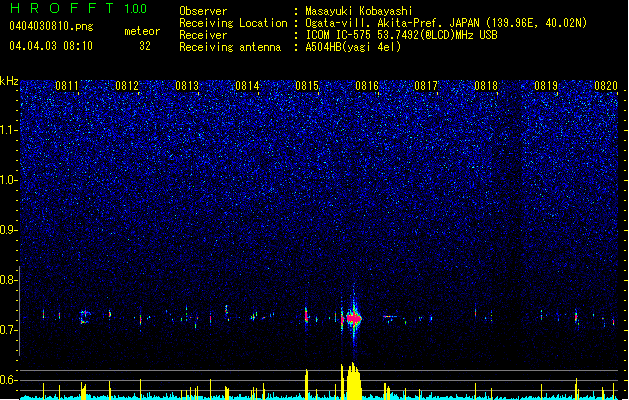This screenshot has height=400, width=629.
Task: Click the tallest yellow power peak below 0816
Action: point(353,381)
